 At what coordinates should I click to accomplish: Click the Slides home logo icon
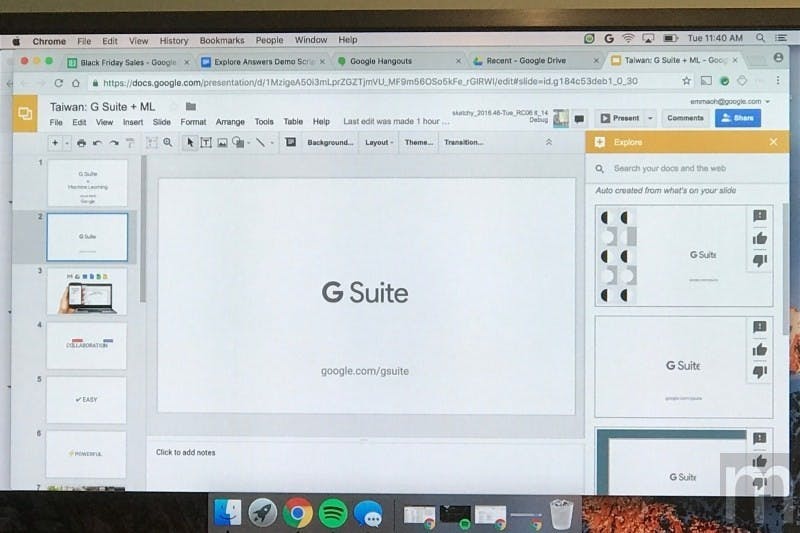25,113
